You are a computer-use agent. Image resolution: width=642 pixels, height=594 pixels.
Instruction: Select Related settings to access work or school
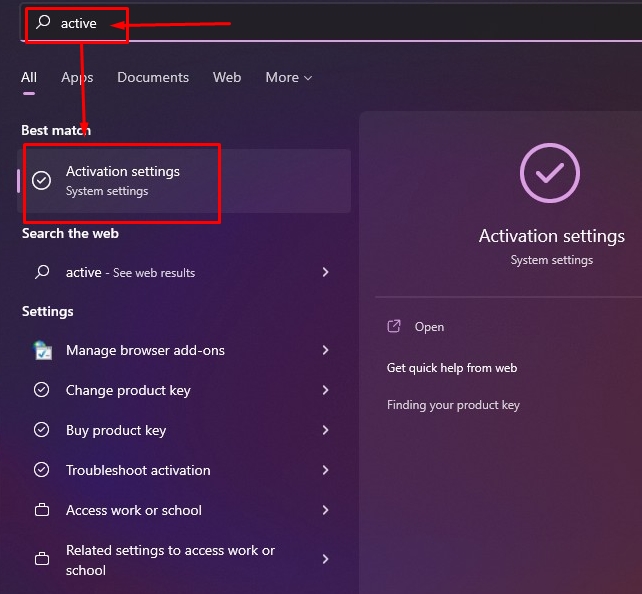point(183,560)
